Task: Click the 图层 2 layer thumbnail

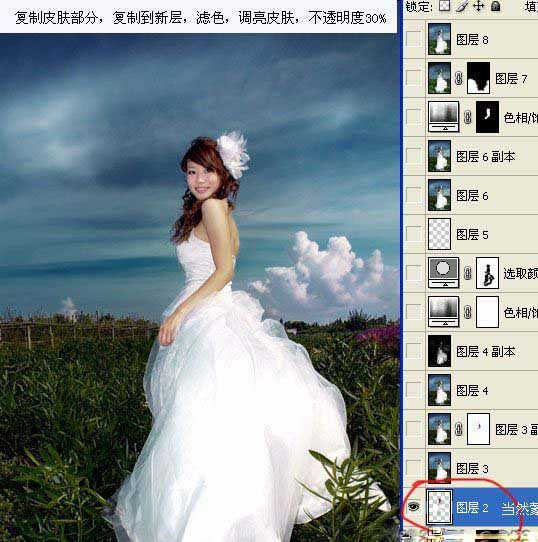Action: point(439,507)
